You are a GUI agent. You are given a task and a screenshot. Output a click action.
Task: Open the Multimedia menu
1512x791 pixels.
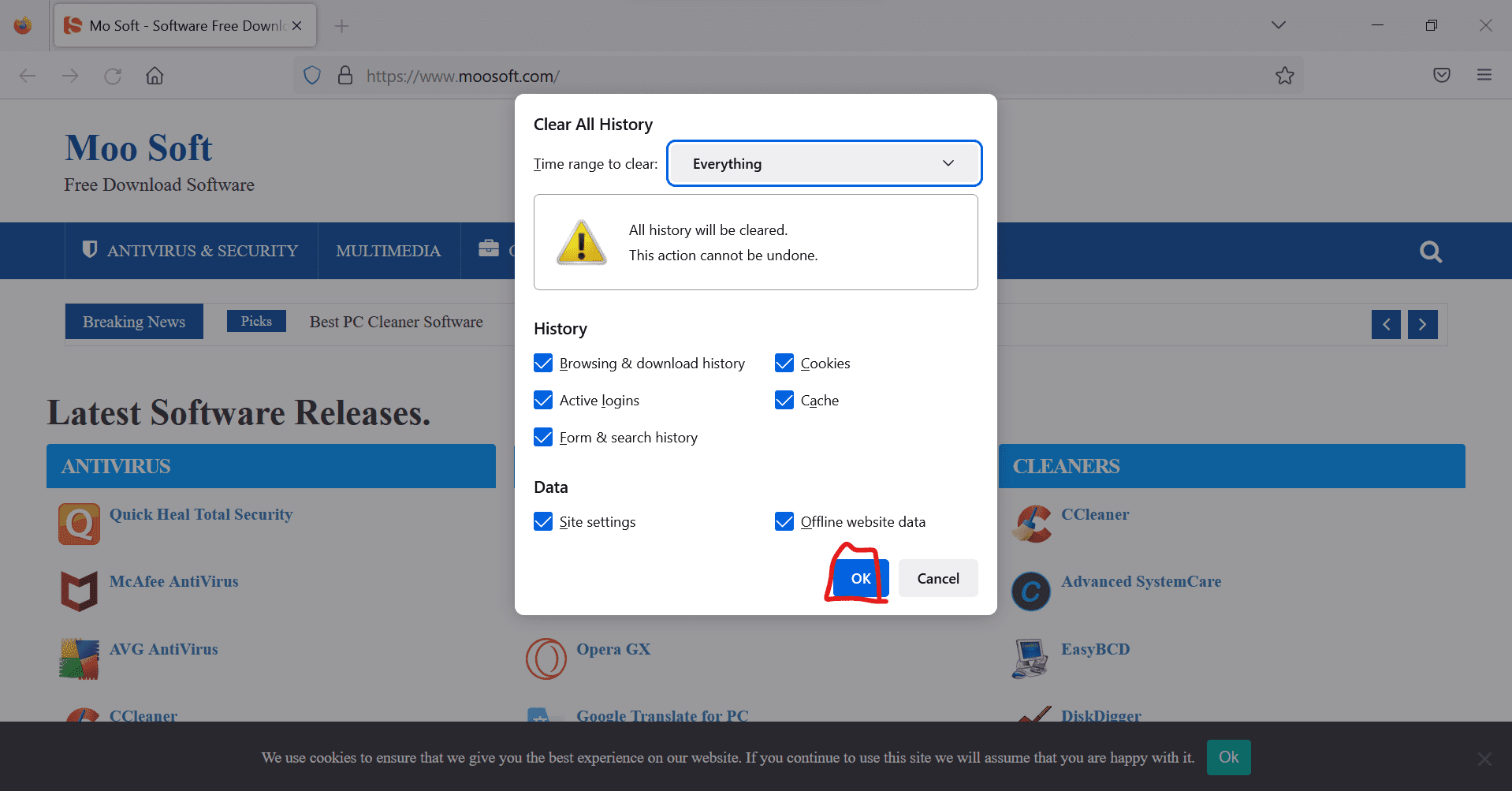(x=389, y=251)
